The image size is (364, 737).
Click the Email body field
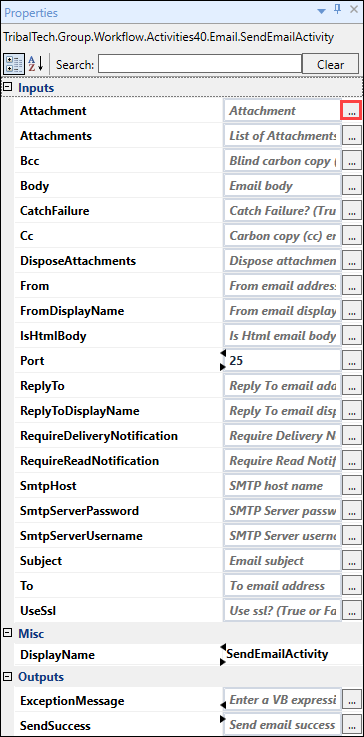(x=282, y=186)
